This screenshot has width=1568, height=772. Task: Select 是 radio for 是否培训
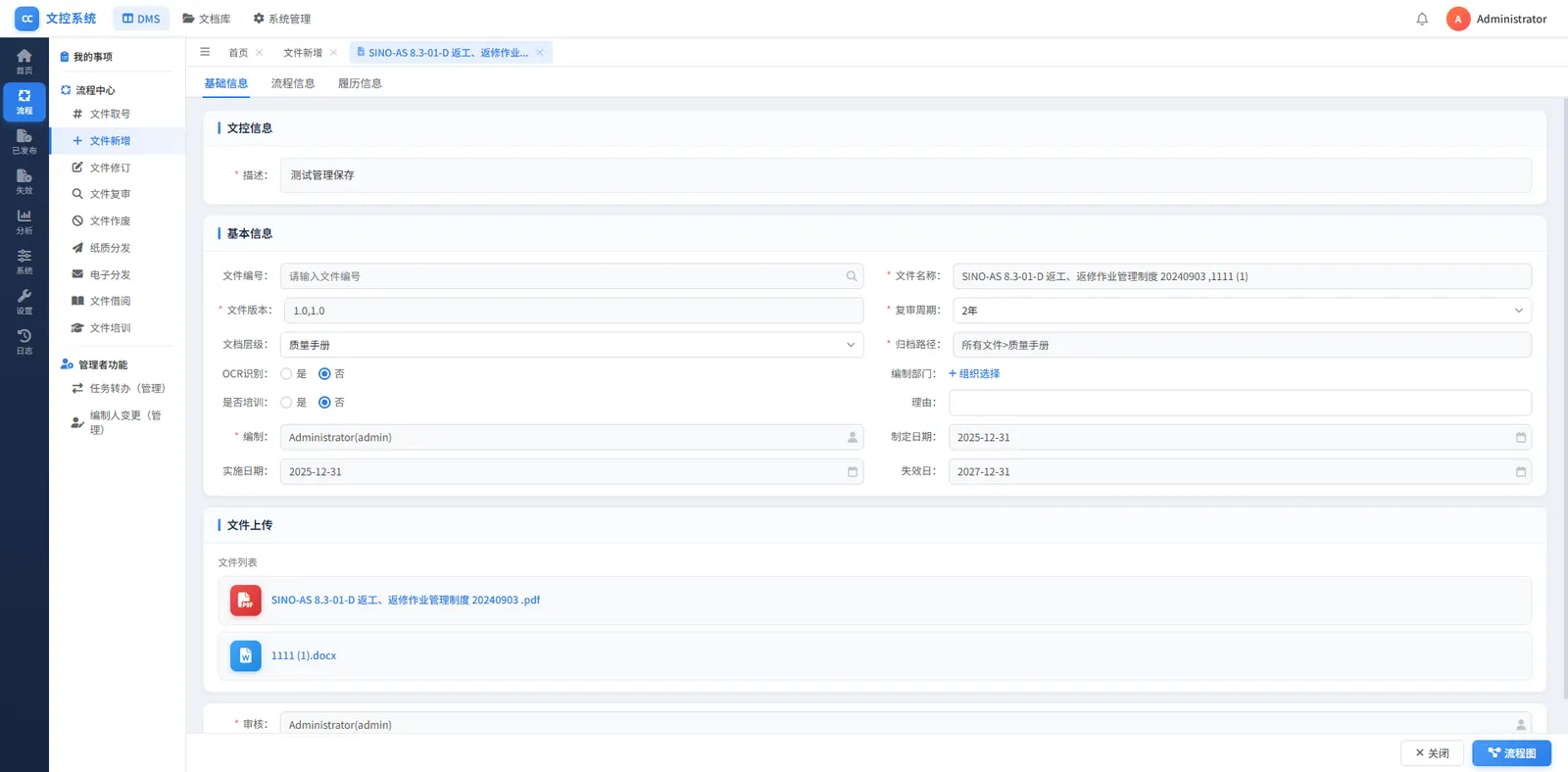[286, 403]
